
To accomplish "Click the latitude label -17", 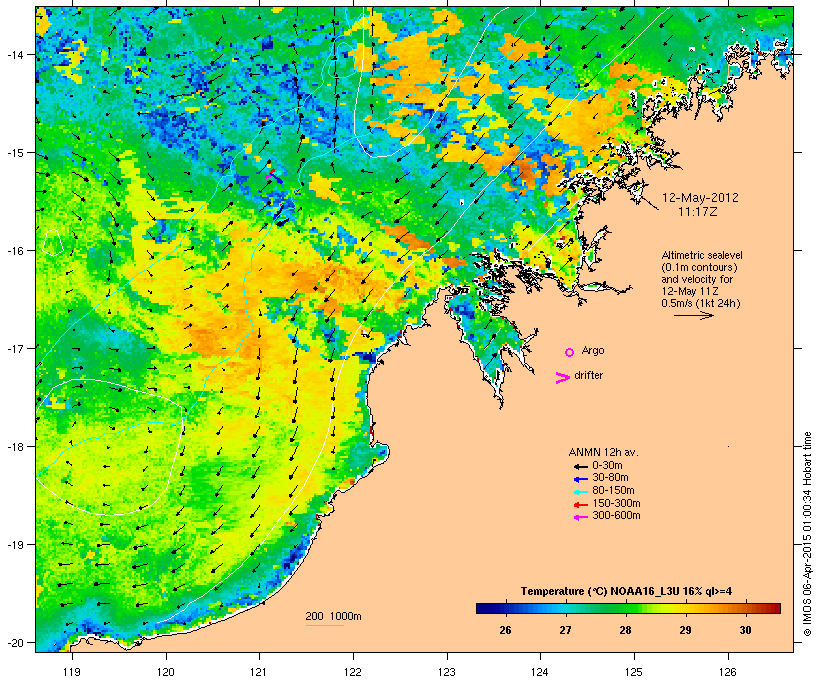I will (14, 348).
